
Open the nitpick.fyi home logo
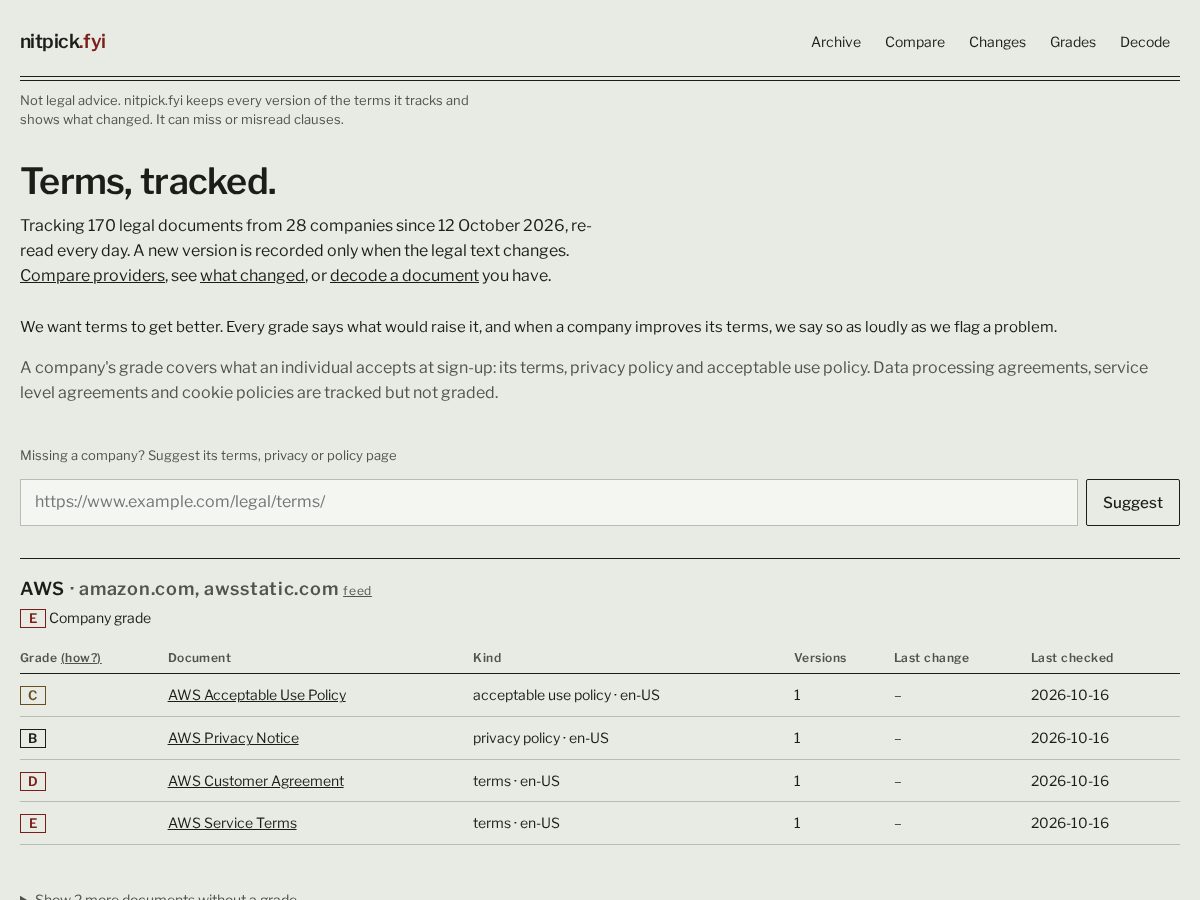click(63, 42)
